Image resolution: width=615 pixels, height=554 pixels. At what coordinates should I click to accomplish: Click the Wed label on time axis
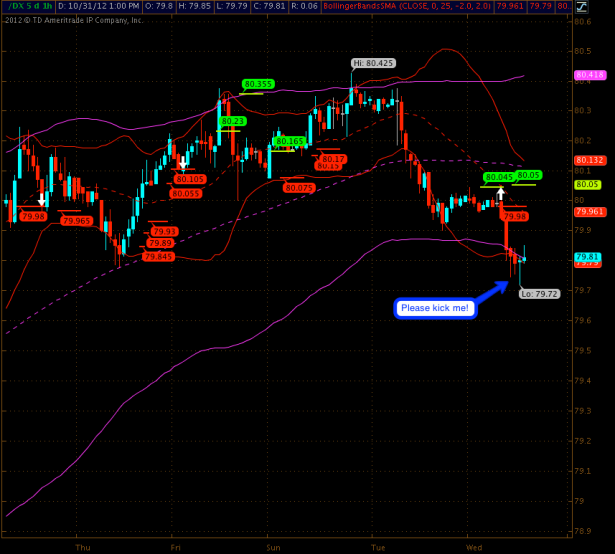[x=474, y=547]
